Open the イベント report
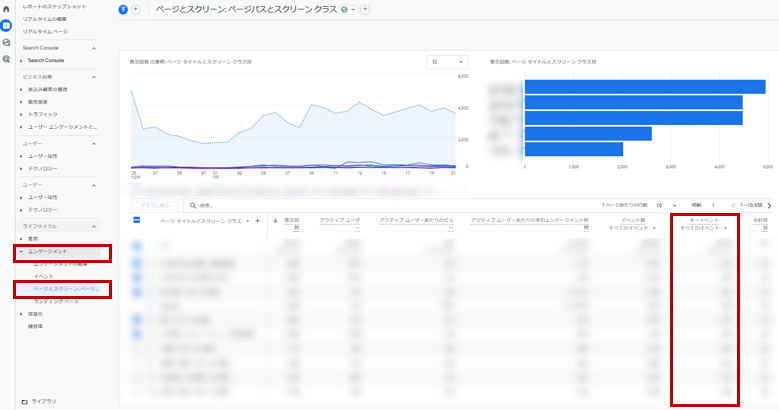Viewport: 779px width, 410px height. (x=43, y=276)
